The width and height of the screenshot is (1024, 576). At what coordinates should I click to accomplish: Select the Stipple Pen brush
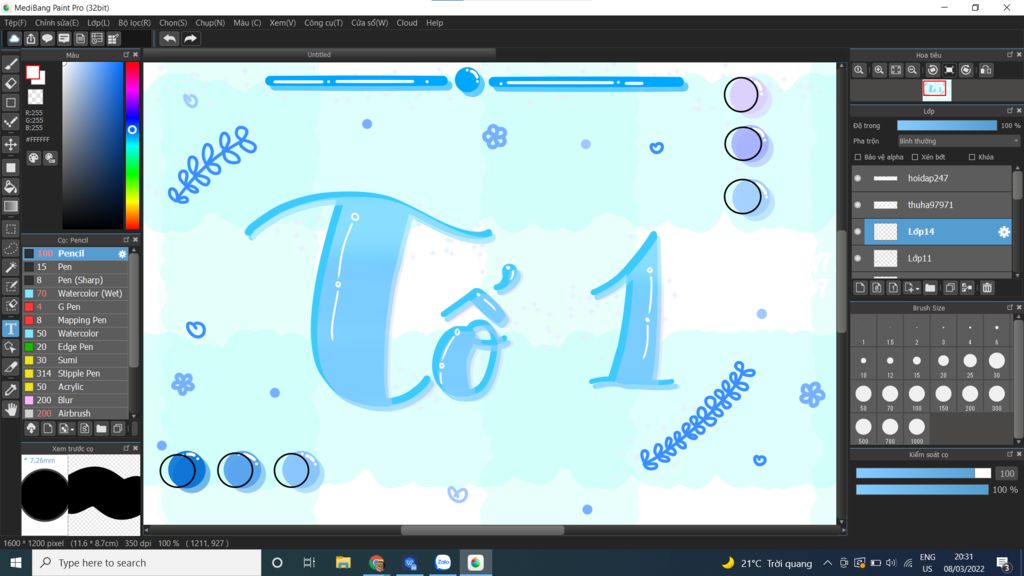76,374
